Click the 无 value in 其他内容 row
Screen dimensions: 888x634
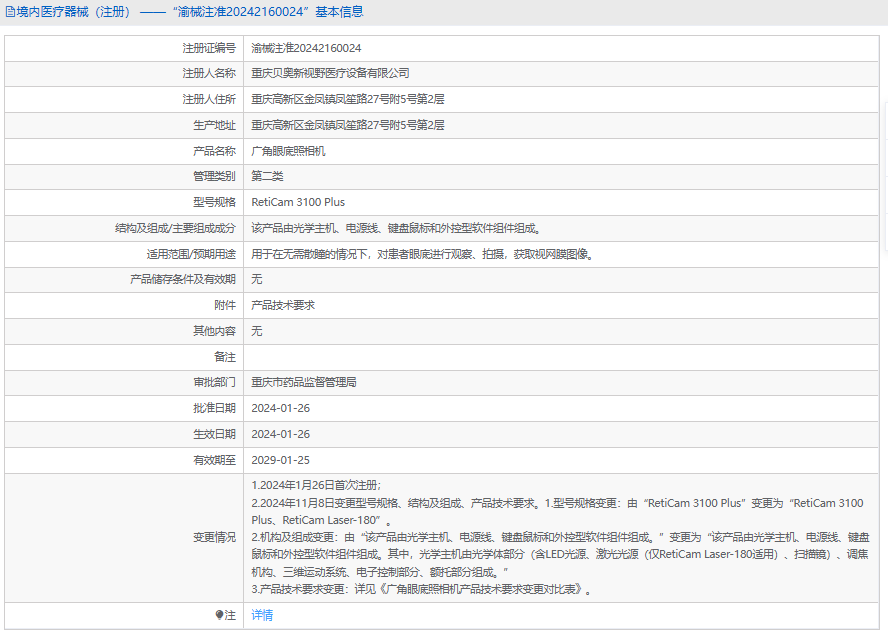point(257,331)
